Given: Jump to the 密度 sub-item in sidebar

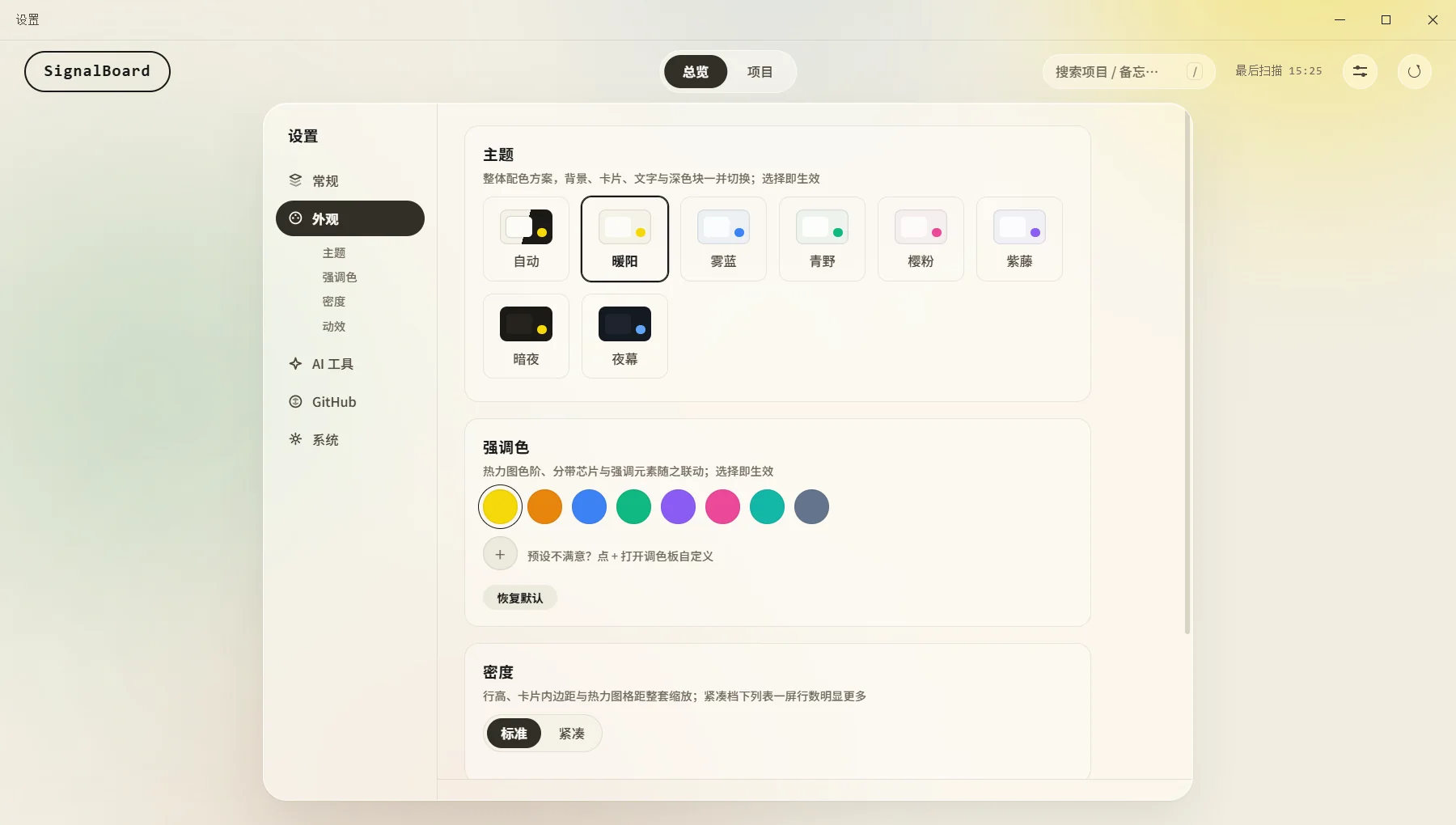Looking at the screenshot, I should pos(334,302).
